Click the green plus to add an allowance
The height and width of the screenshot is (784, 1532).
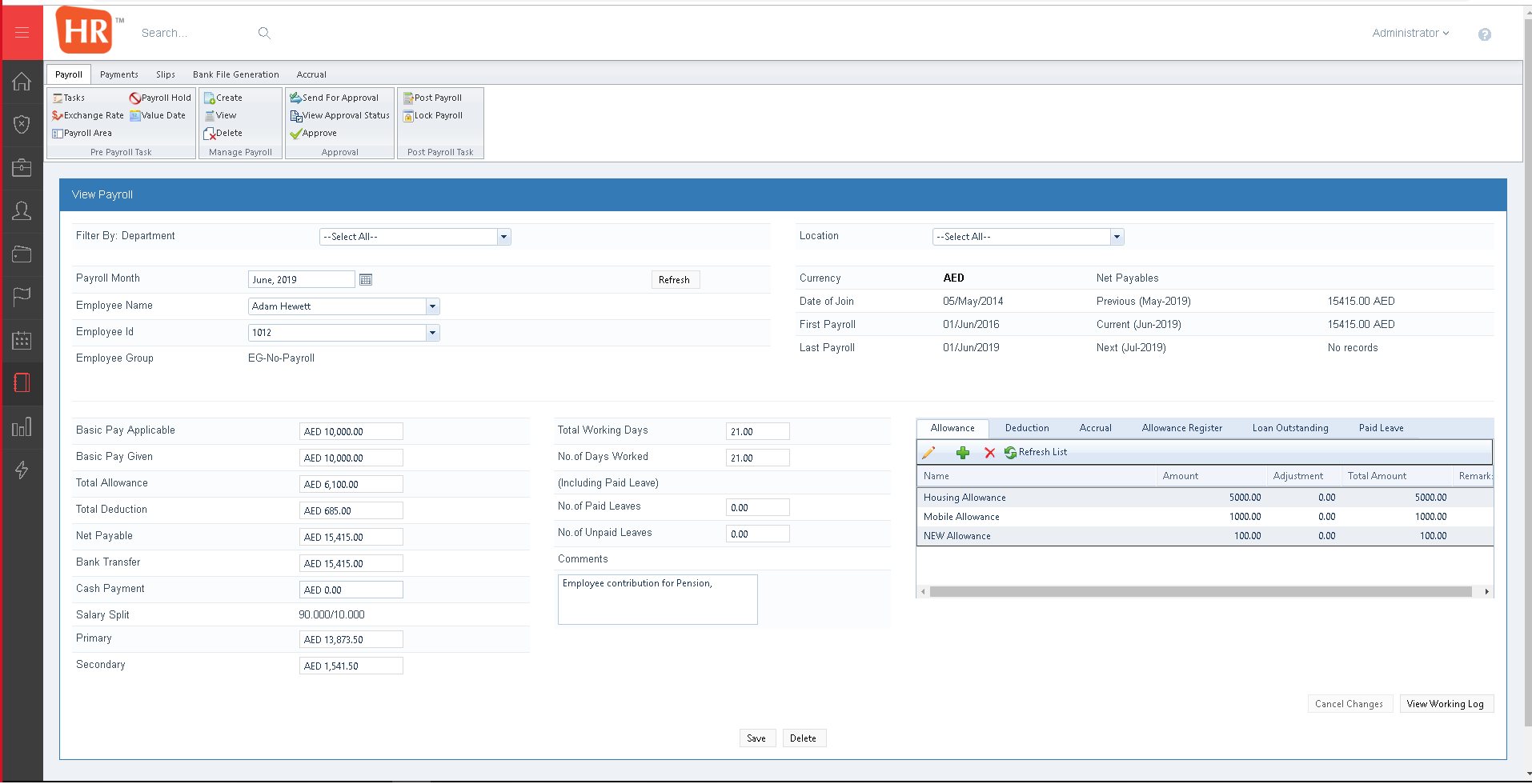[x=963, y=452]
